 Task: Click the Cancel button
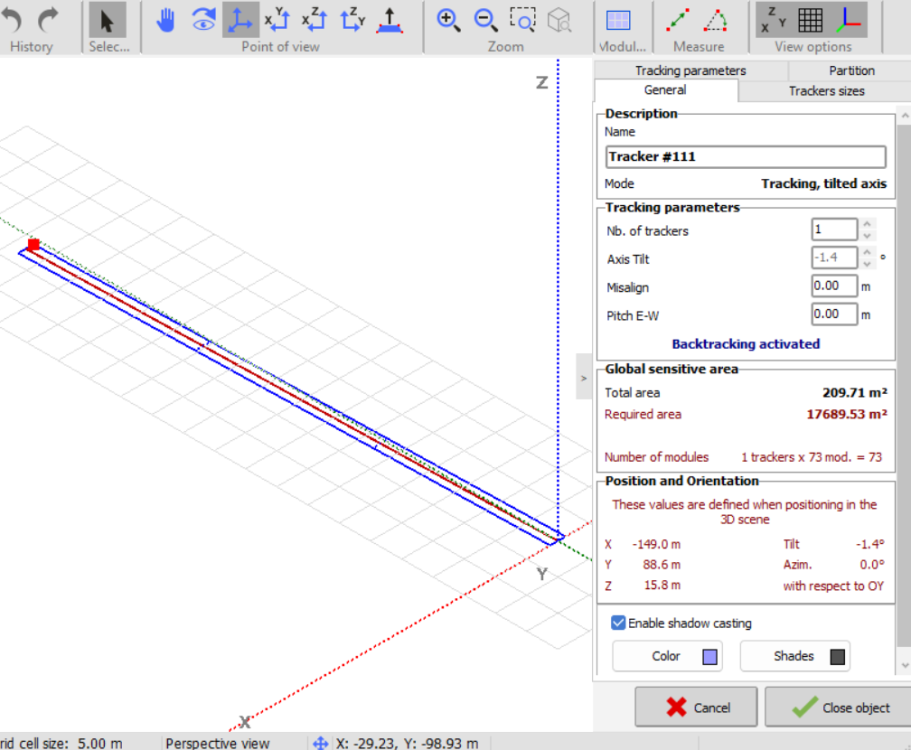(x=696, y=707)
